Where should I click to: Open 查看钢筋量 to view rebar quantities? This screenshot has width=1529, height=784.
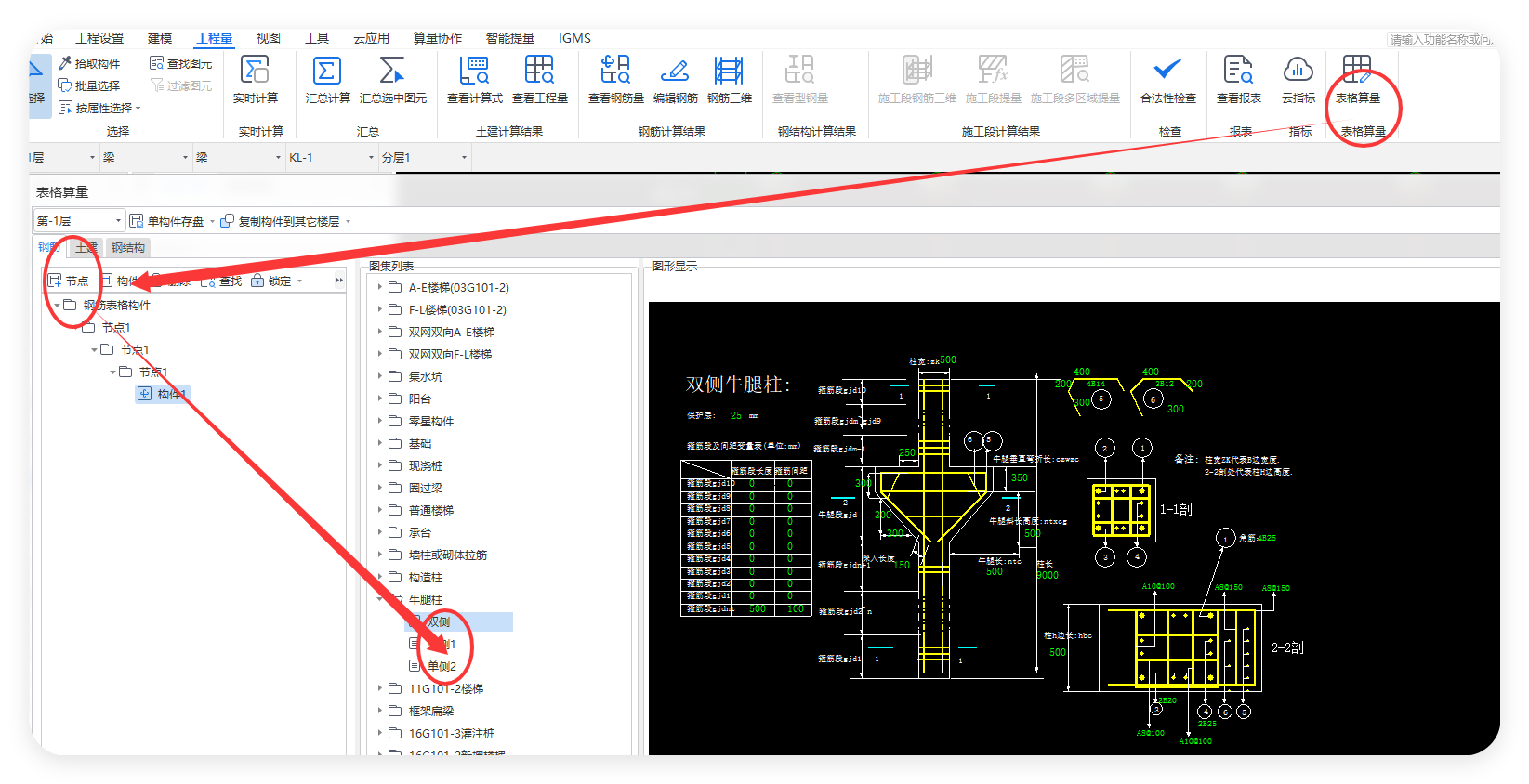pyautogui.click(x=615, y=80)
